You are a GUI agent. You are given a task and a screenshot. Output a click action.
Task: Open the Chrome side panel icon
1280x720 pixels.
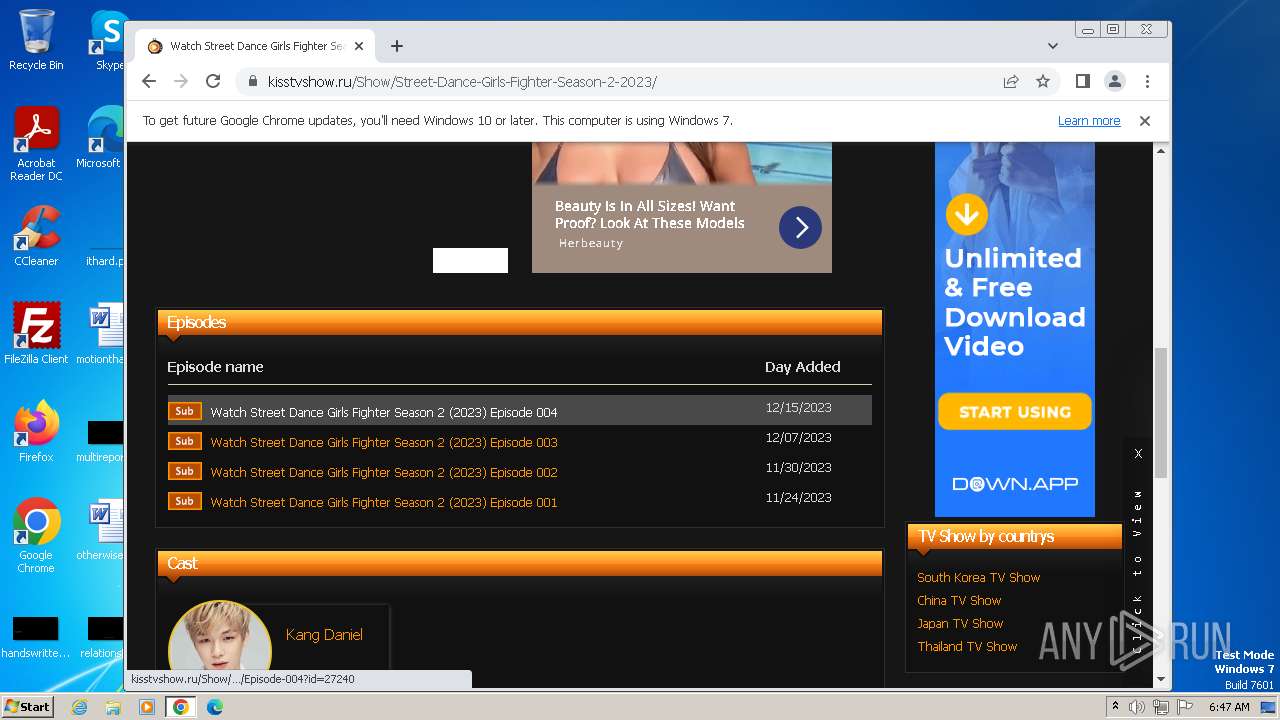(x=1082, y=81)
